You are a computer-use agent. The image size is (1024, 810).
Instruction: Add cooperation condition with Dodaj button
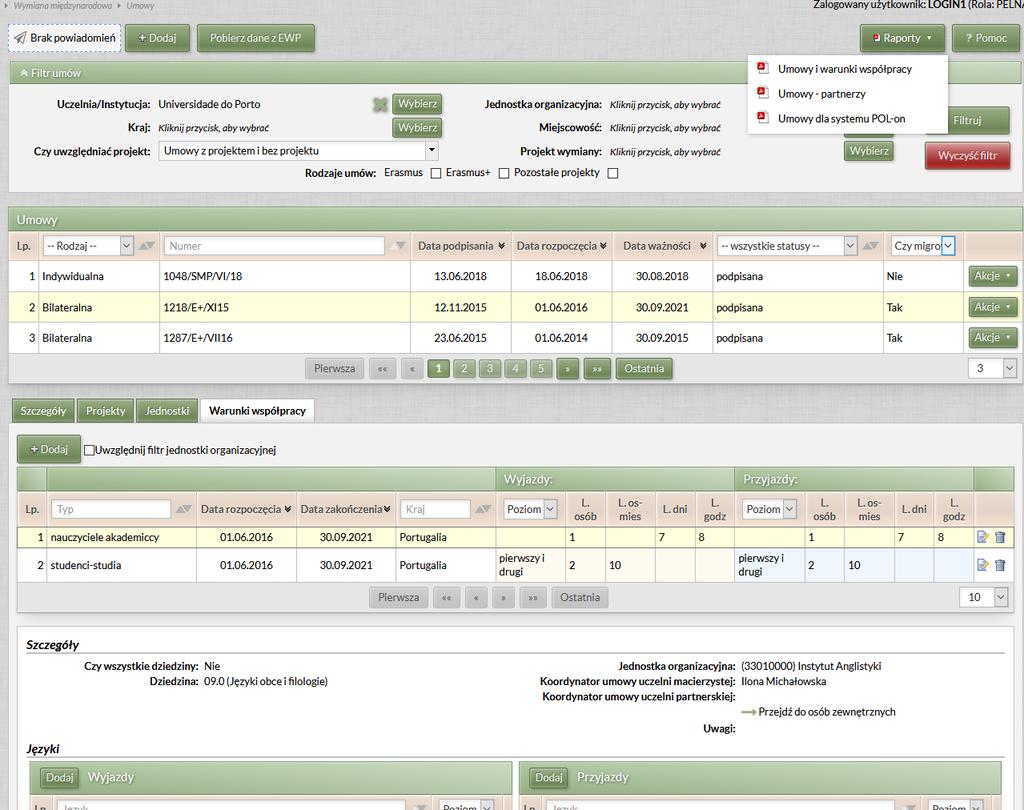pyautogui.click(x=49, y=449)
